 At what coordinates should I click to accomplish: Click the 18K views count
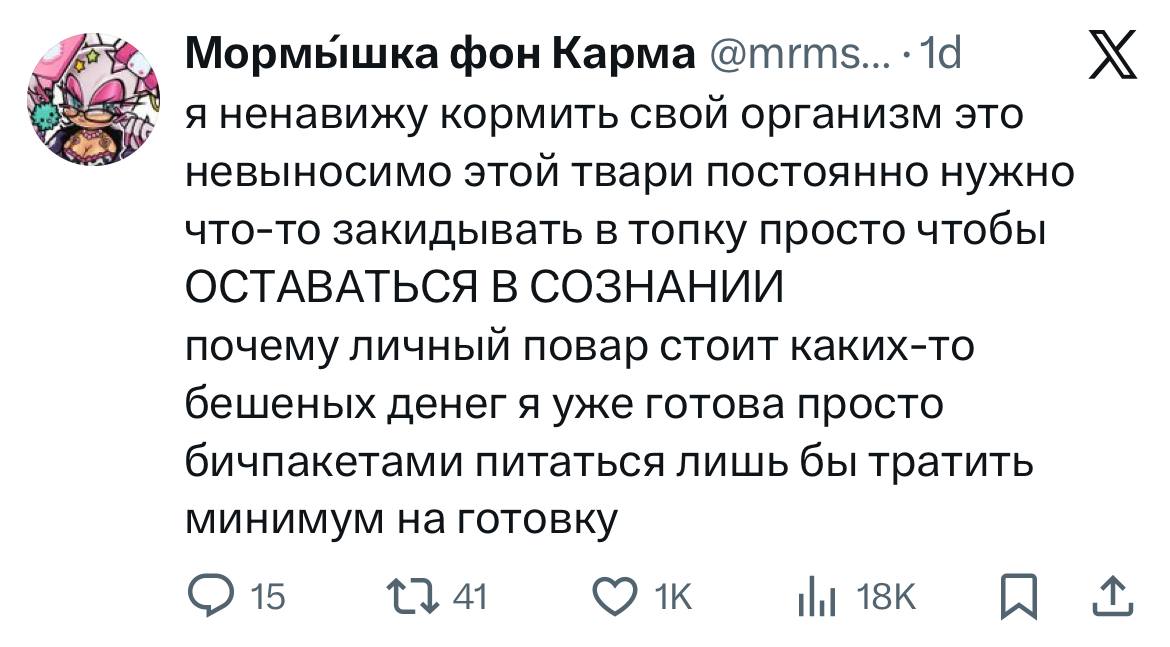885,598
